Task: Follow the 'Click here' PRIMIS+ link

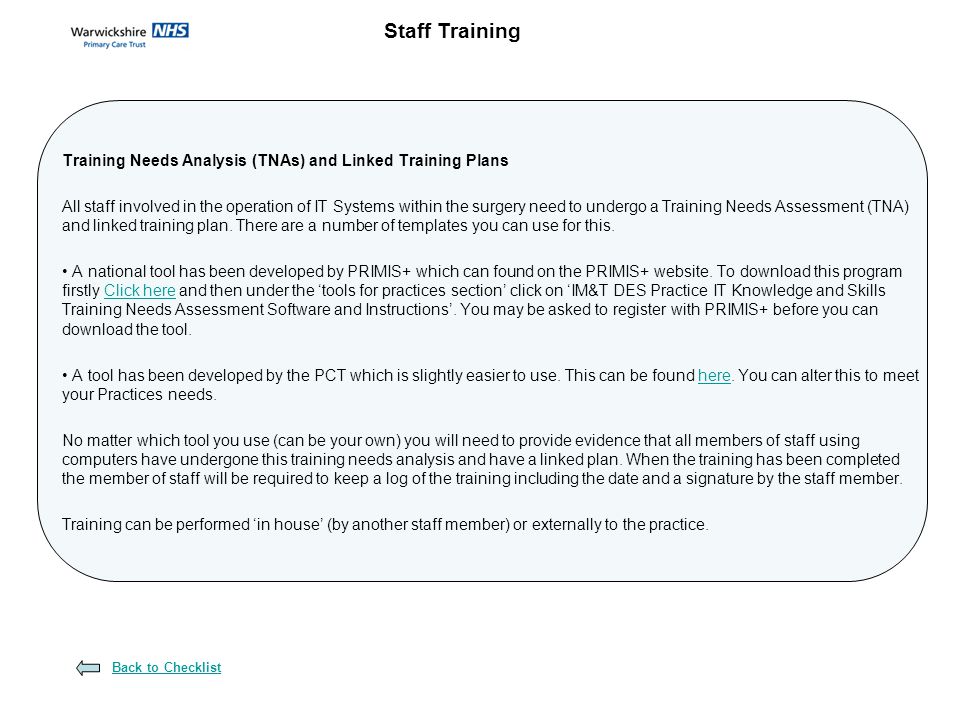Action: (140, 290)
